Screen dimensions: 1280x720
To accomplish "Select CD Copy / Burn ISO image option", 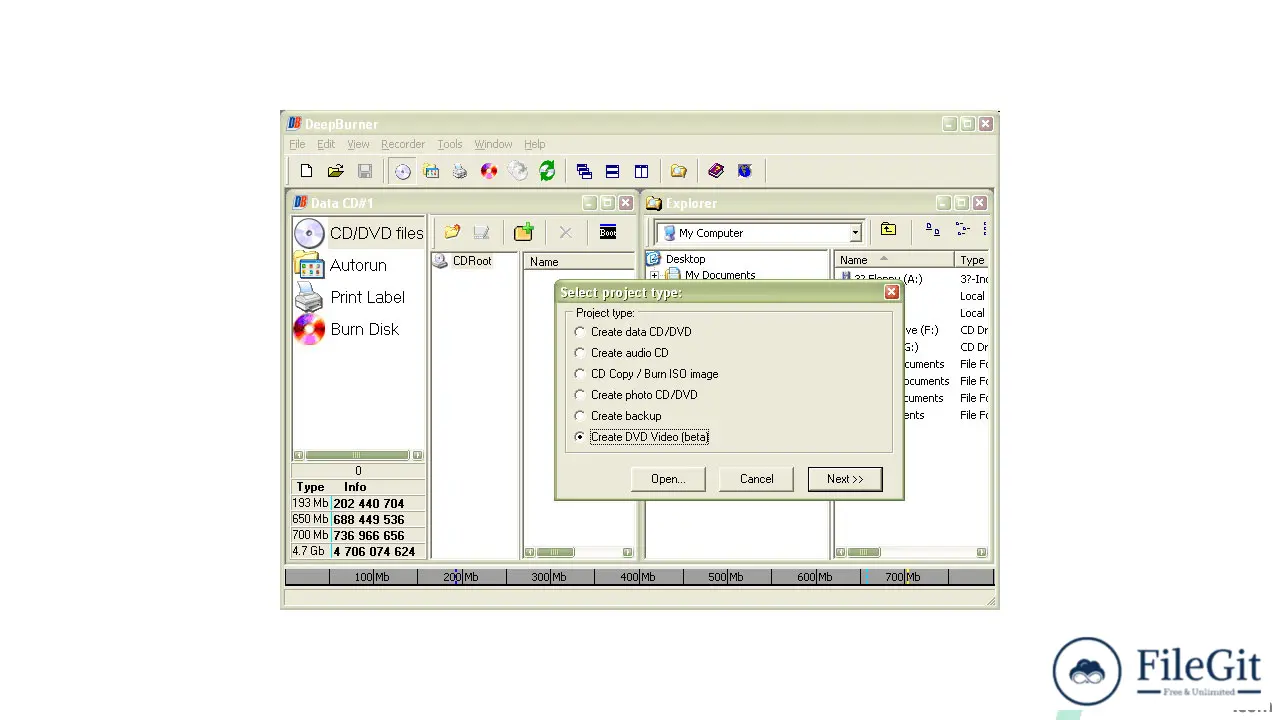I will click(646, 374).
